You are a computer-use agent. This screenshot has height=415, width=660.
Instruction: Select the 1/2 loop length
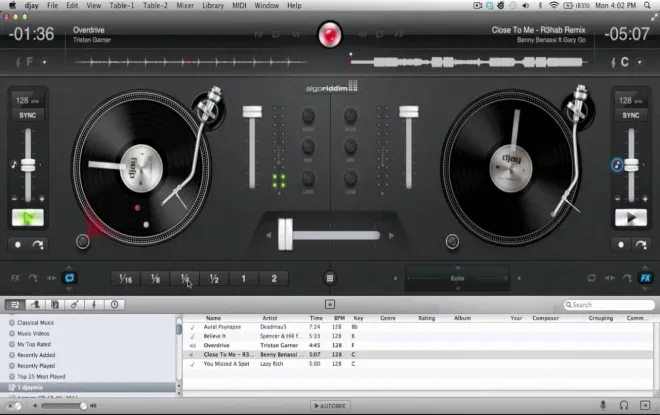point(214,279)
